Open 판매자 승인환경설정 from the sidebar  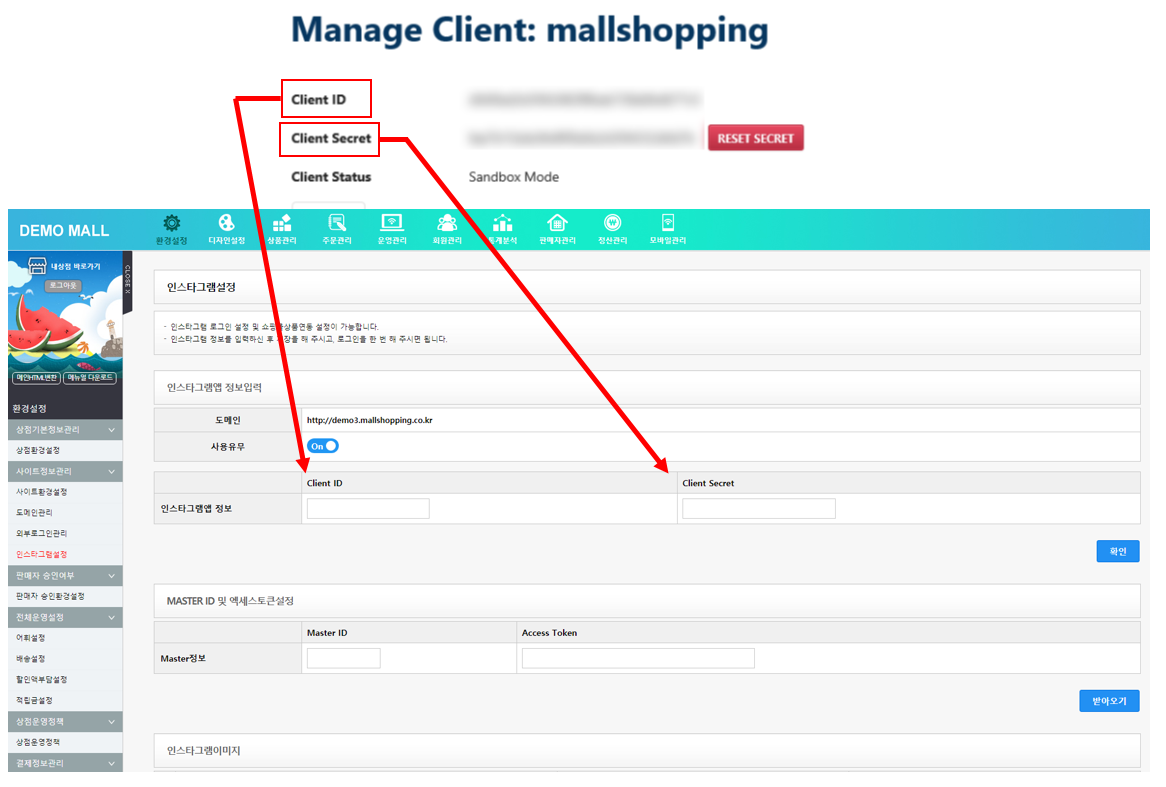pos(51,597)
